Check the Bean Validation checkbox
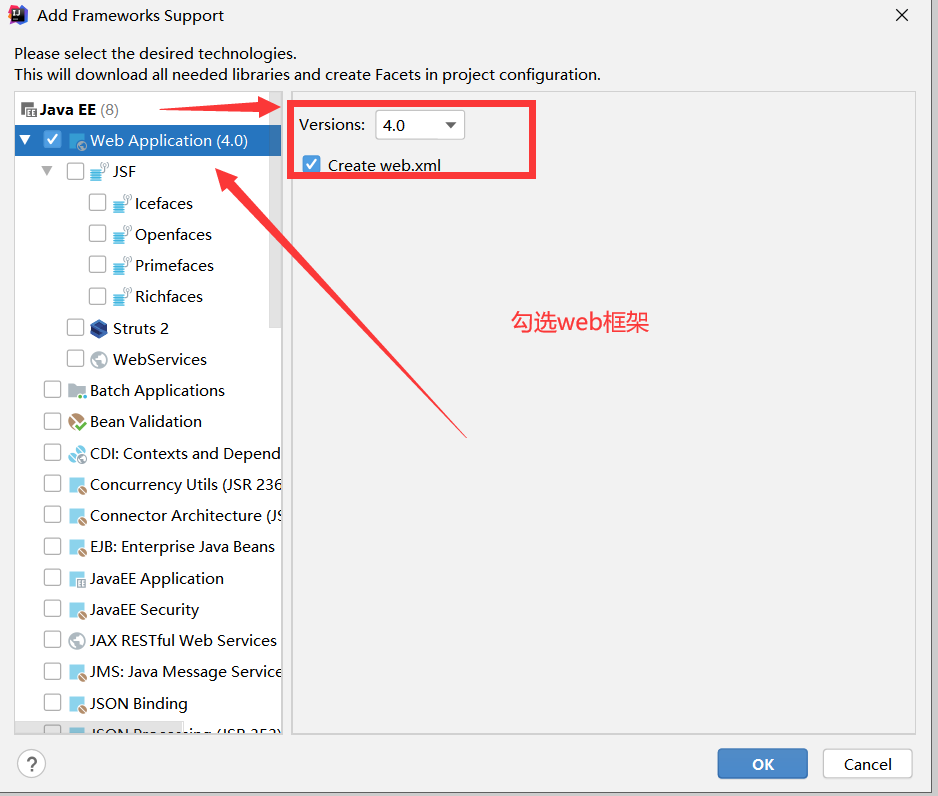 (53, 421)
